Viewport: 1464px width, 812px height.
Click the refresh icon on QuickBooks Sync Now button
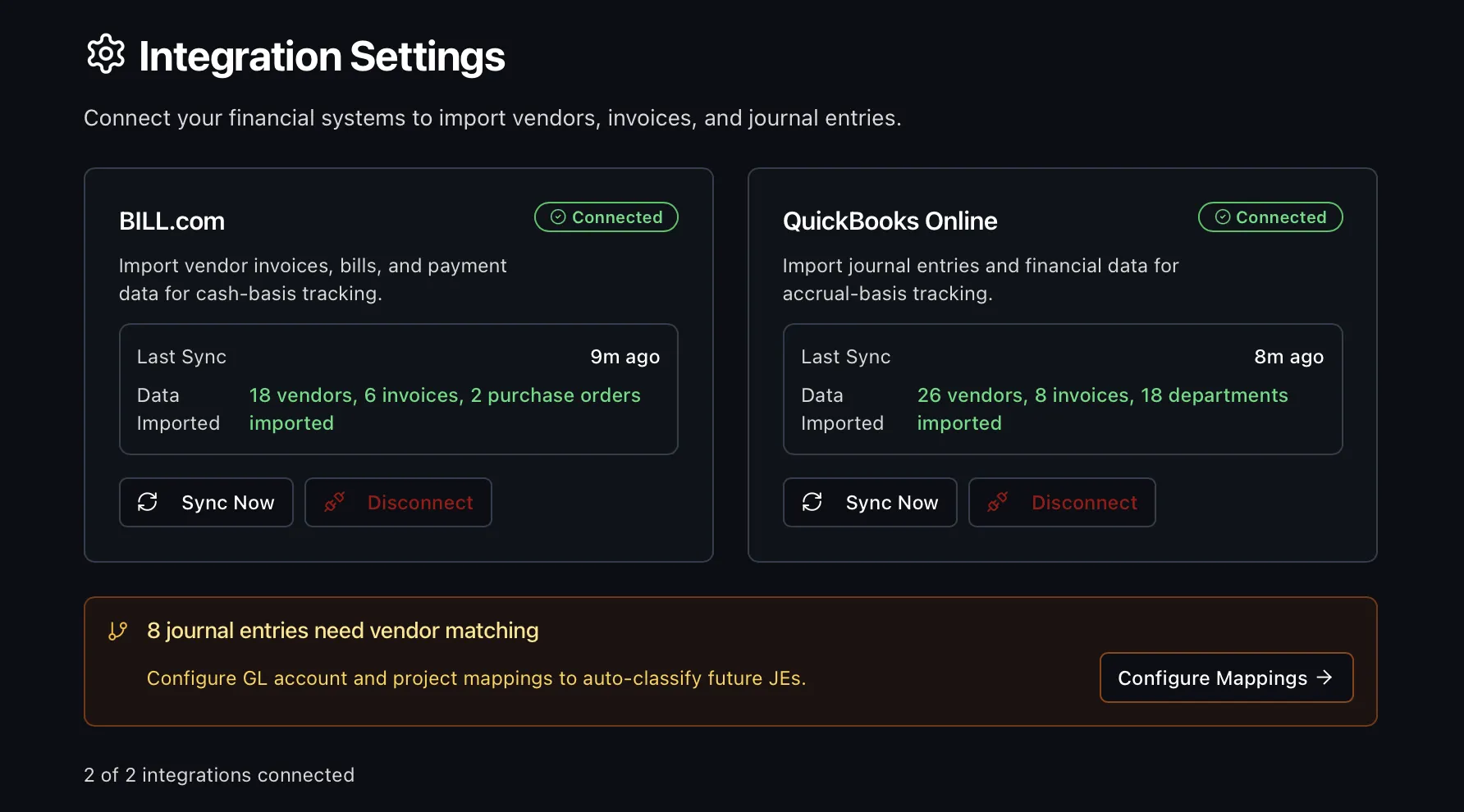point(812,502)
